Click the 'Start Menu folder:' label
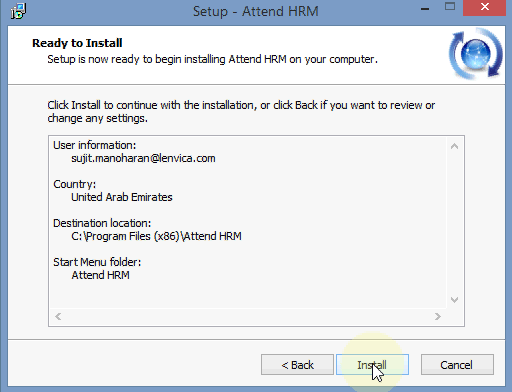This screenshot has height=392, width=512. coord(97,262)
